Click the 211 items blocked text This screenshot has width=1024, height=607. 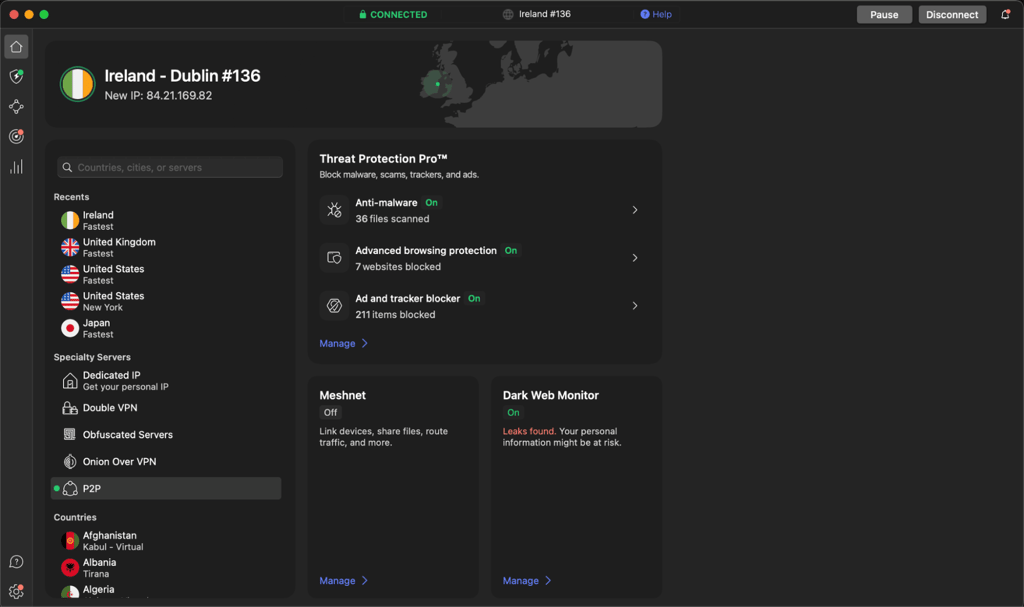click(x=395, y=314)
